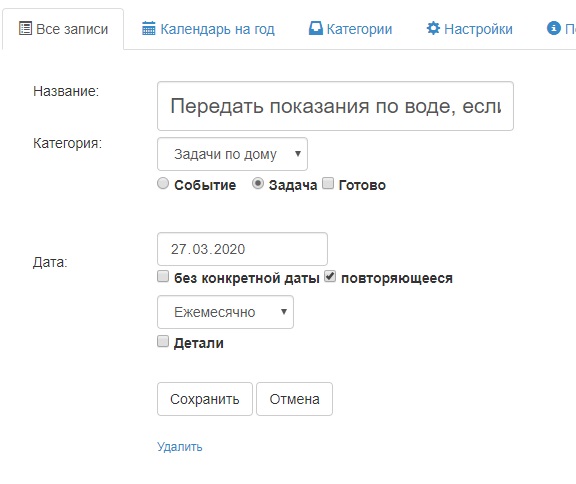Screen dimensions: 576x484
Task: Click the gear icon for Настройки
Action: [x=433, y=28]
